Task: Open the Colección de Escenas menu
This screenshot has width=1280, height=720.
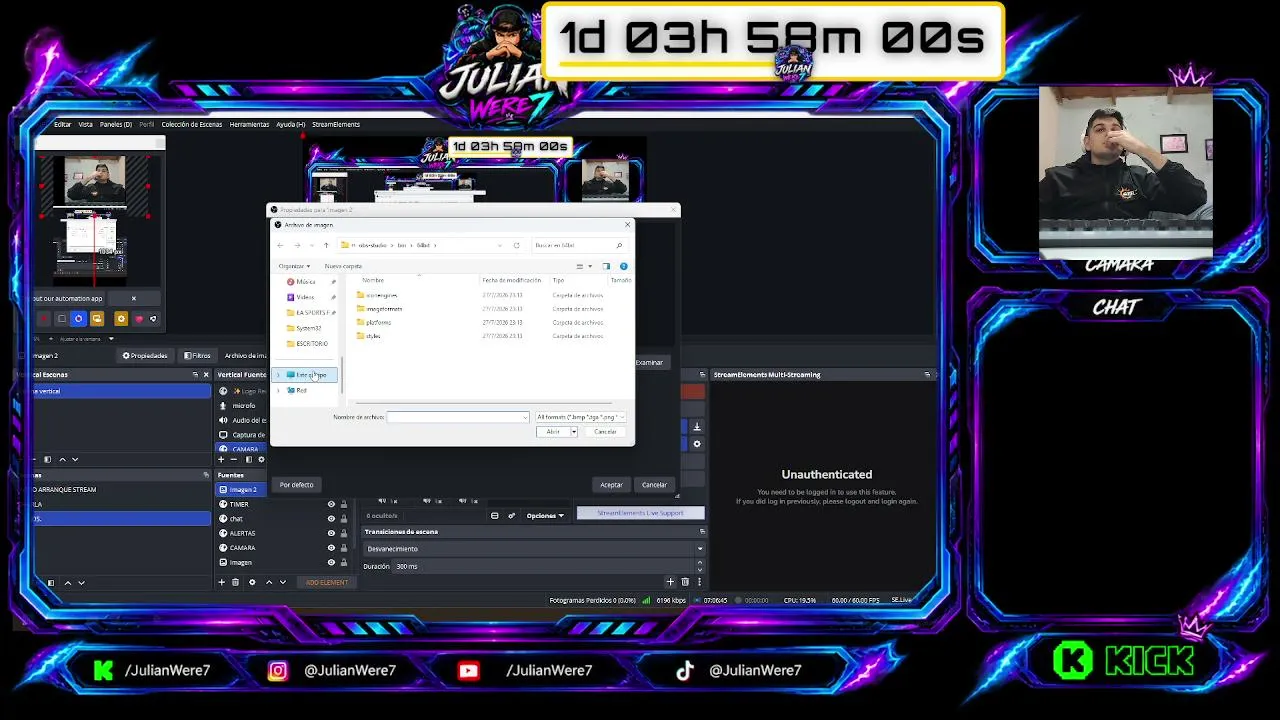Action: coord(192,124)
